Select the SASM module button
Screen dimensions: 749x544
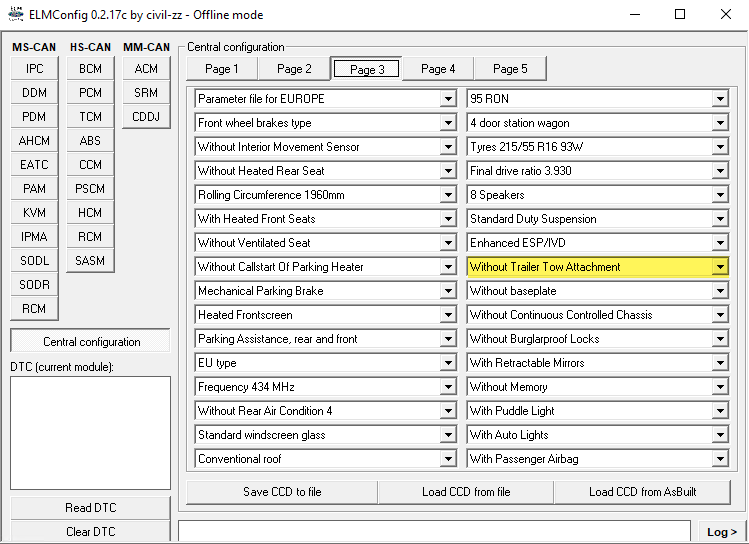coord(90,261)
